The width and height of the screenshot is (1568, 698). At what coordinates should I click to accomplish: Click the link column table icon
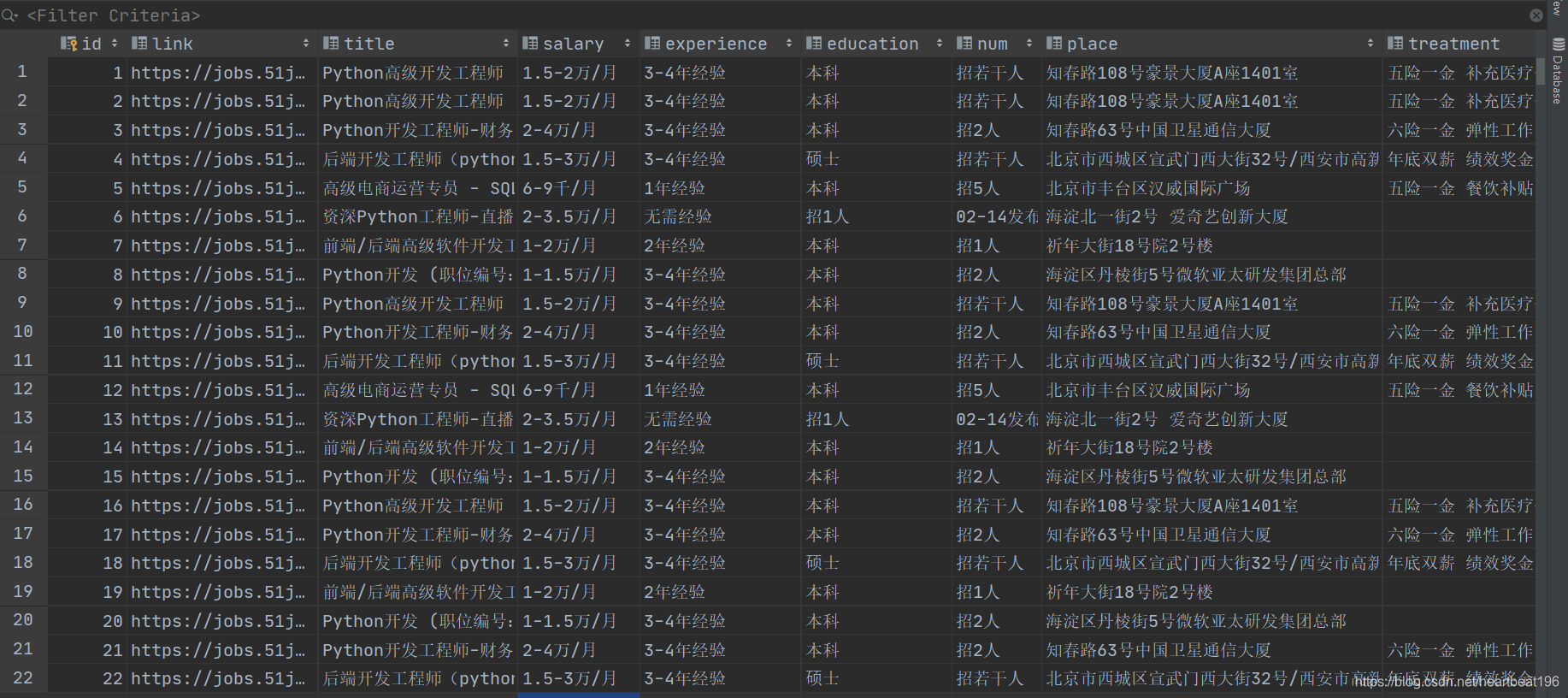point(139,43)
